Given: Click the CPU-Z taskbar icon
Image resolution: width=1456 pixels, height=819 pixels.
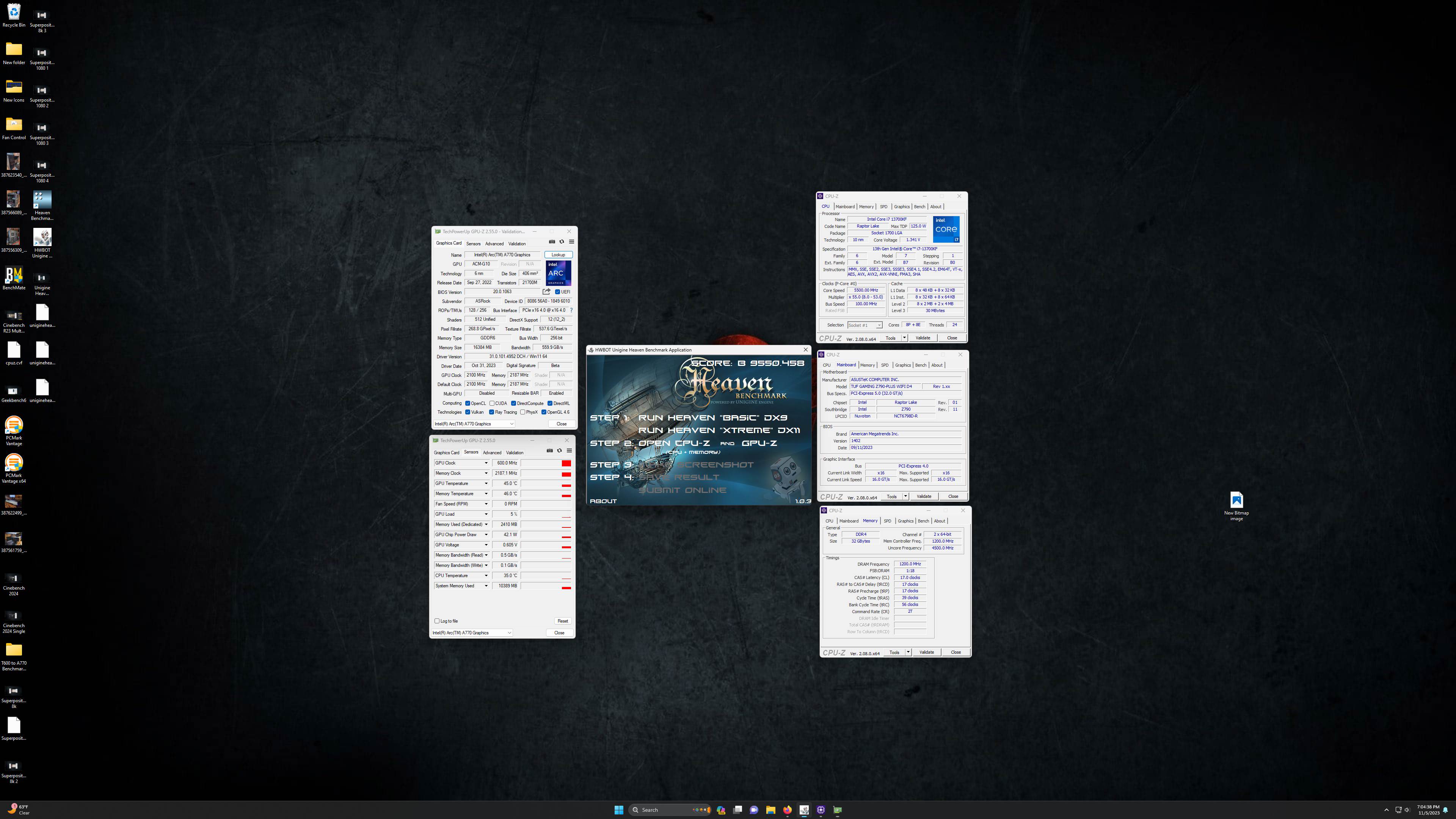Looking at the screenshot, I should pyautogui.click(x=821, y=810).
